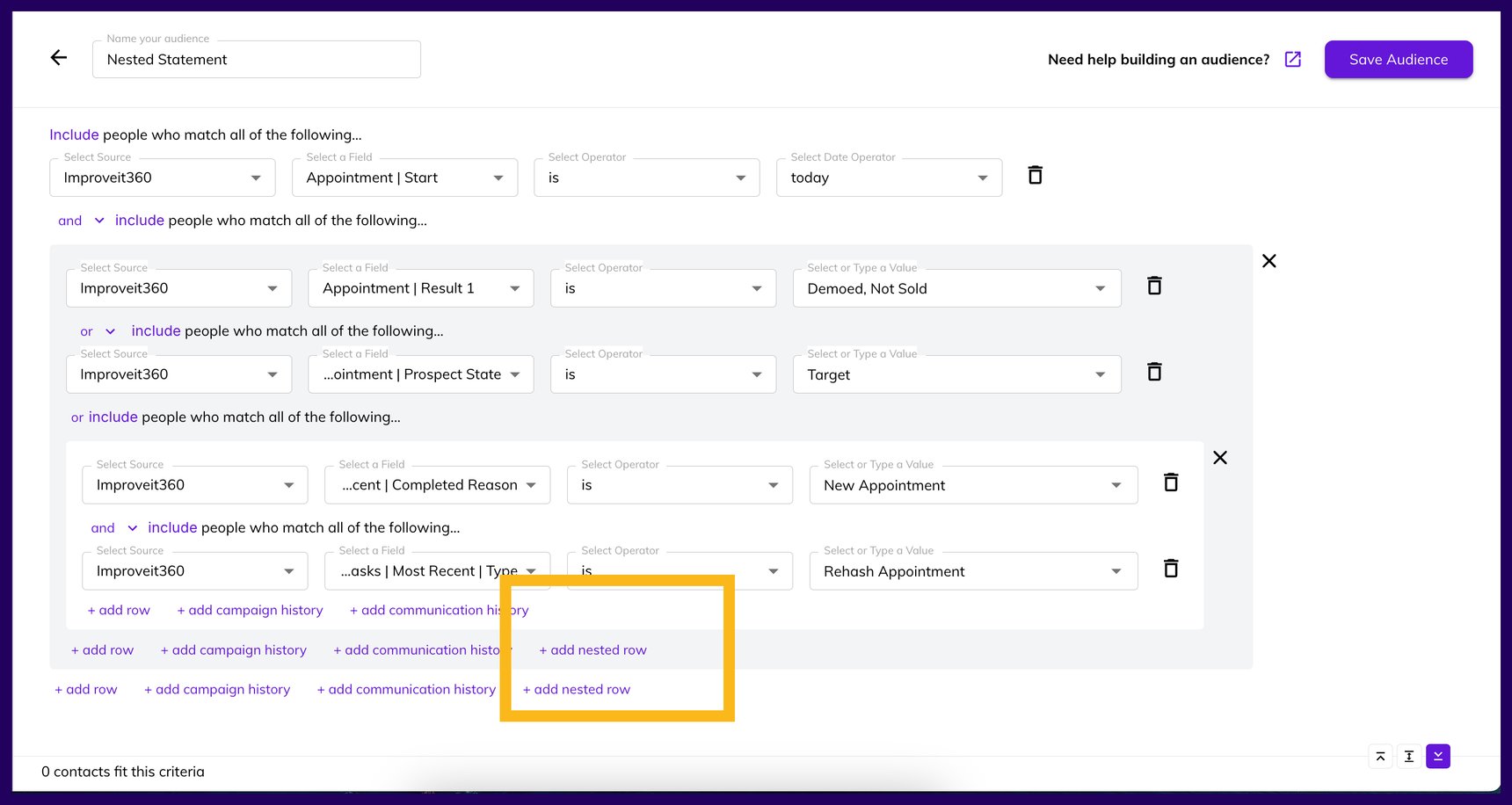Click add campaign history at the bottom

click(217, 689)
